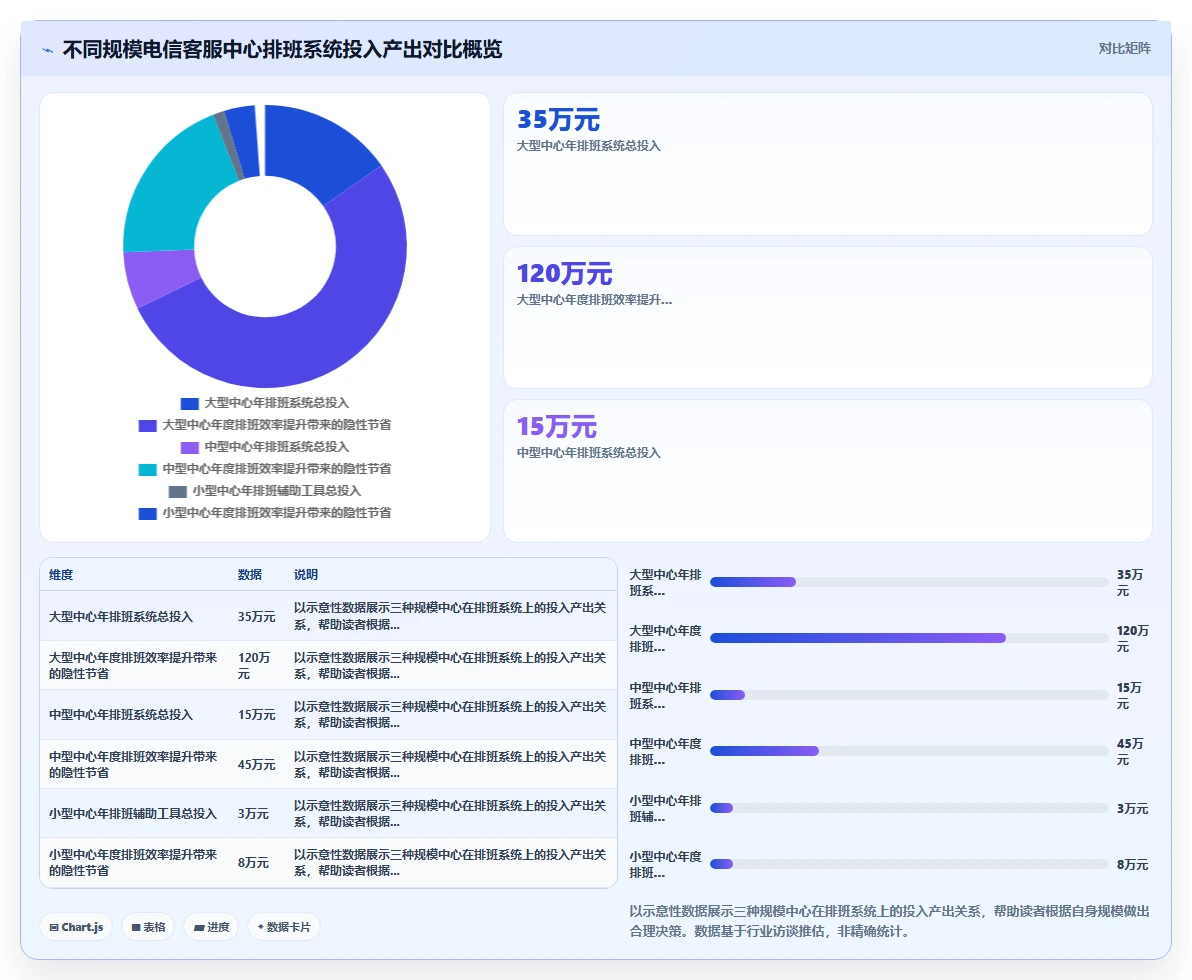Click the description text in the 15万元 table row
The image size is (1192, 980).
(x=450, y=715)
